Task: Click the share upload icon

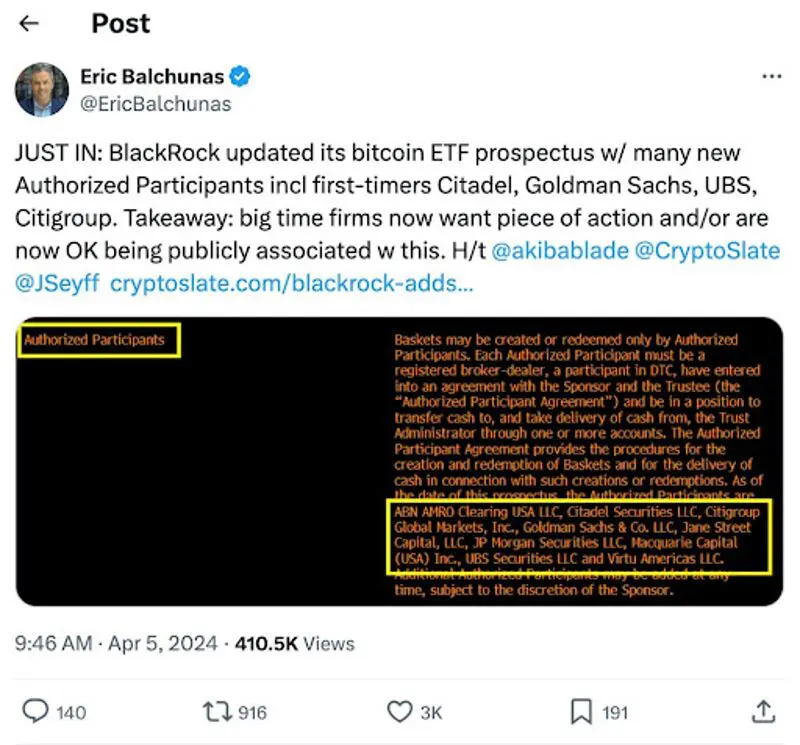Action: click(763, 711)
